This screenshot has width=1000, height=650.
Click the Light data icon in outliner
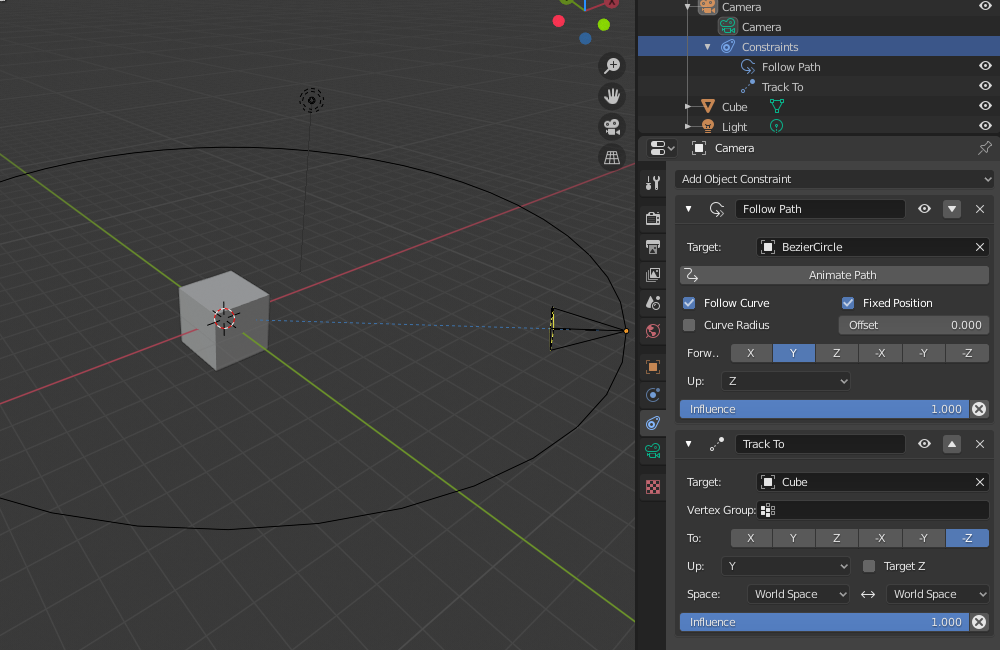pyautogui.click(x=776, y=126)
